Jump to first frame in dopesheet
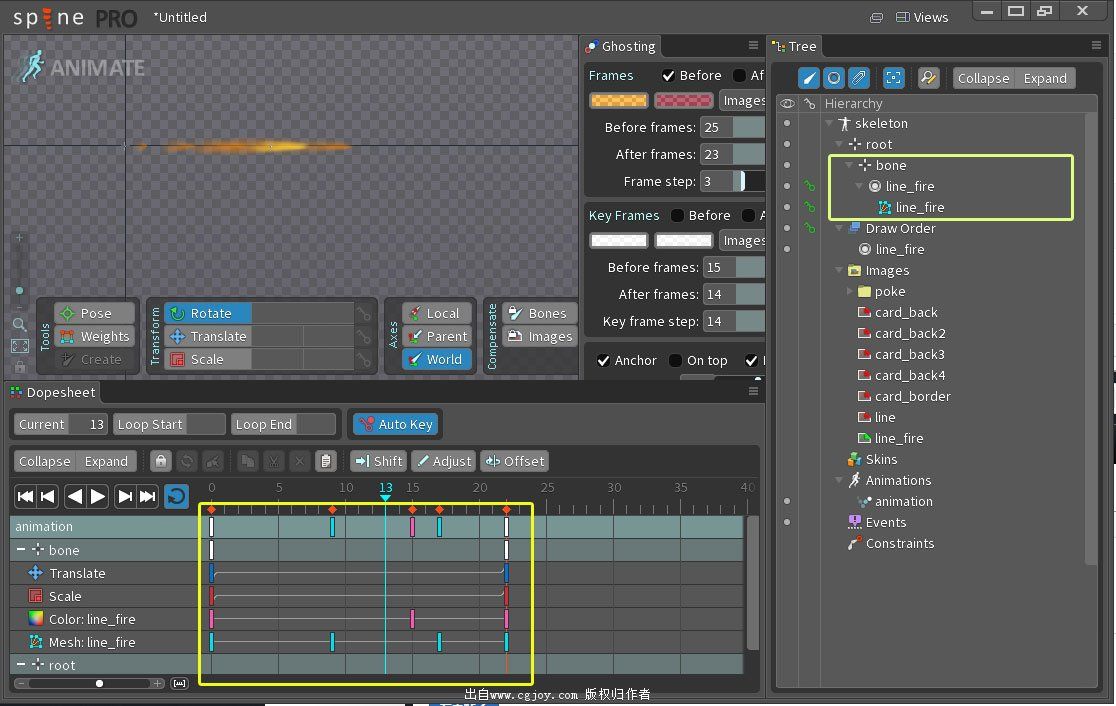Image resolution: width=1116 pixels, height=706 pixels. pyautogui.click(x=25, y=496)
